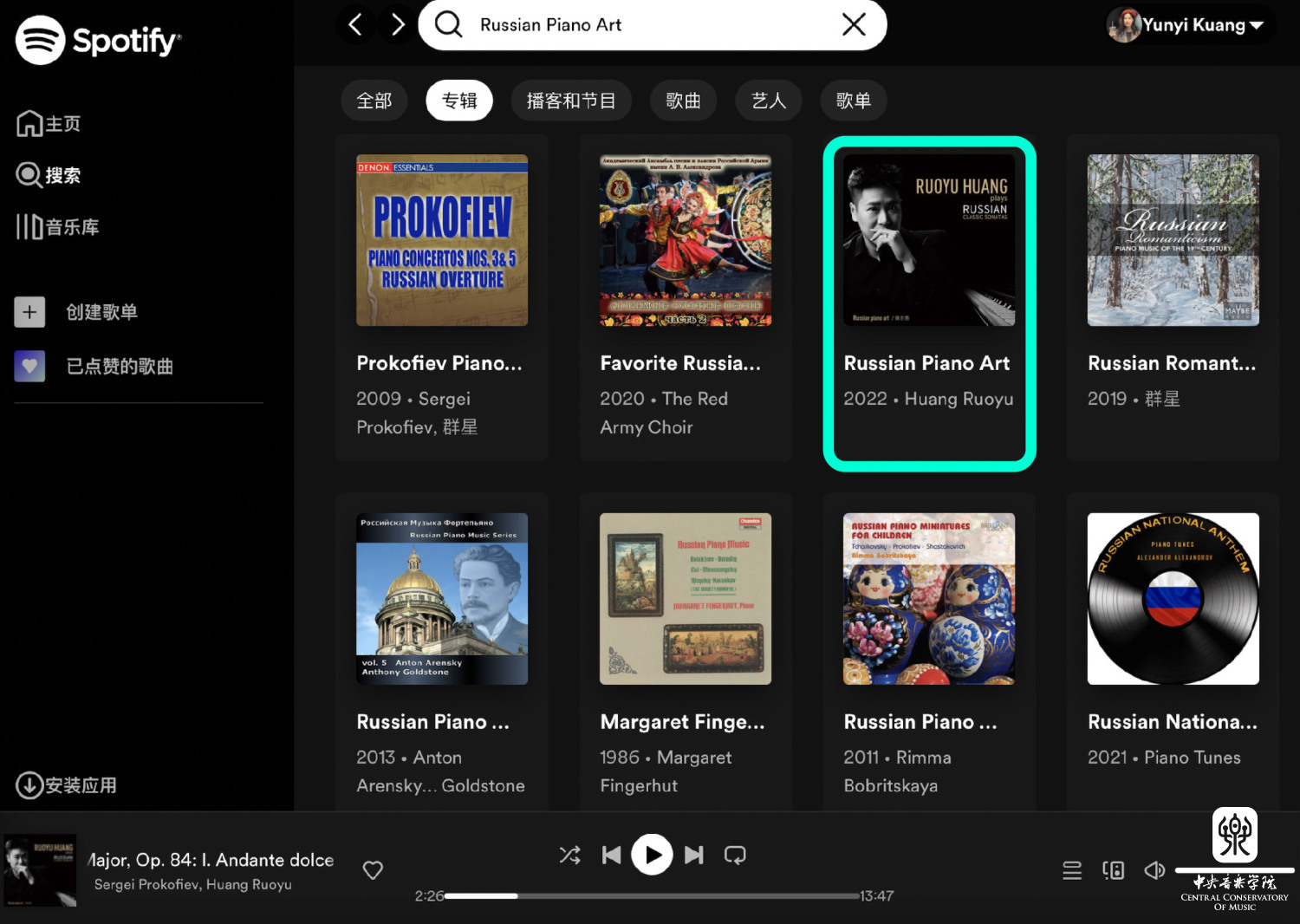The image size is (1300, 924).
Task: Switch to the 艺人 filter tab
Action: click(x=768, y=101)
